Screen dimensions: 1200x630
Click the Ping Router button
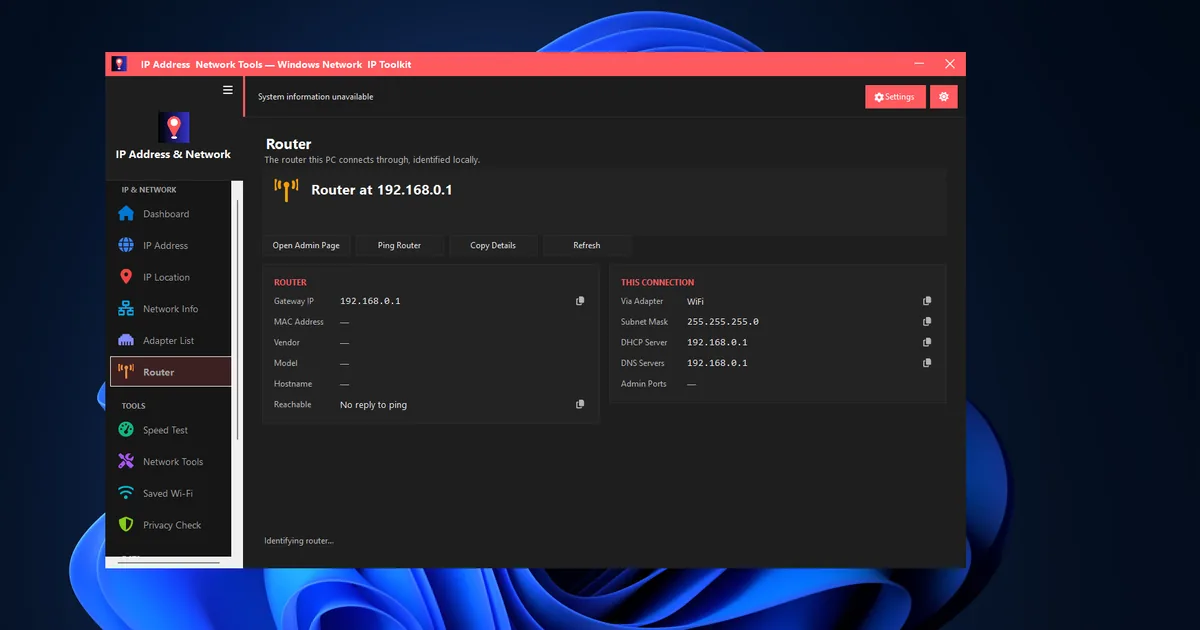coord(399,245)
